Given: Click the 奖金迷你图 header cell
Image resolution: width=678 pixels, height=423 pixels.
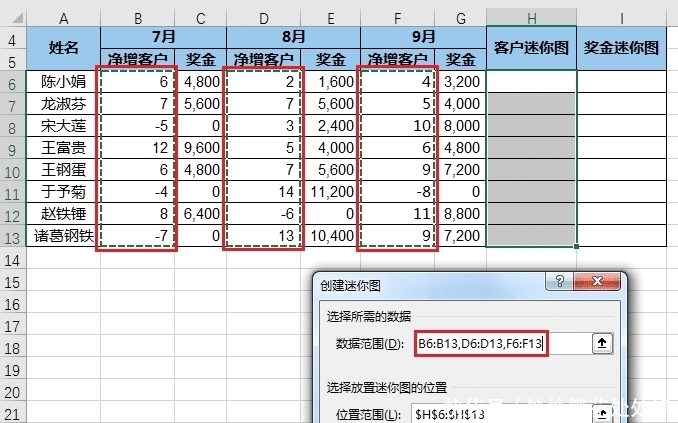Looking at the screenshot, I should 622,48.
